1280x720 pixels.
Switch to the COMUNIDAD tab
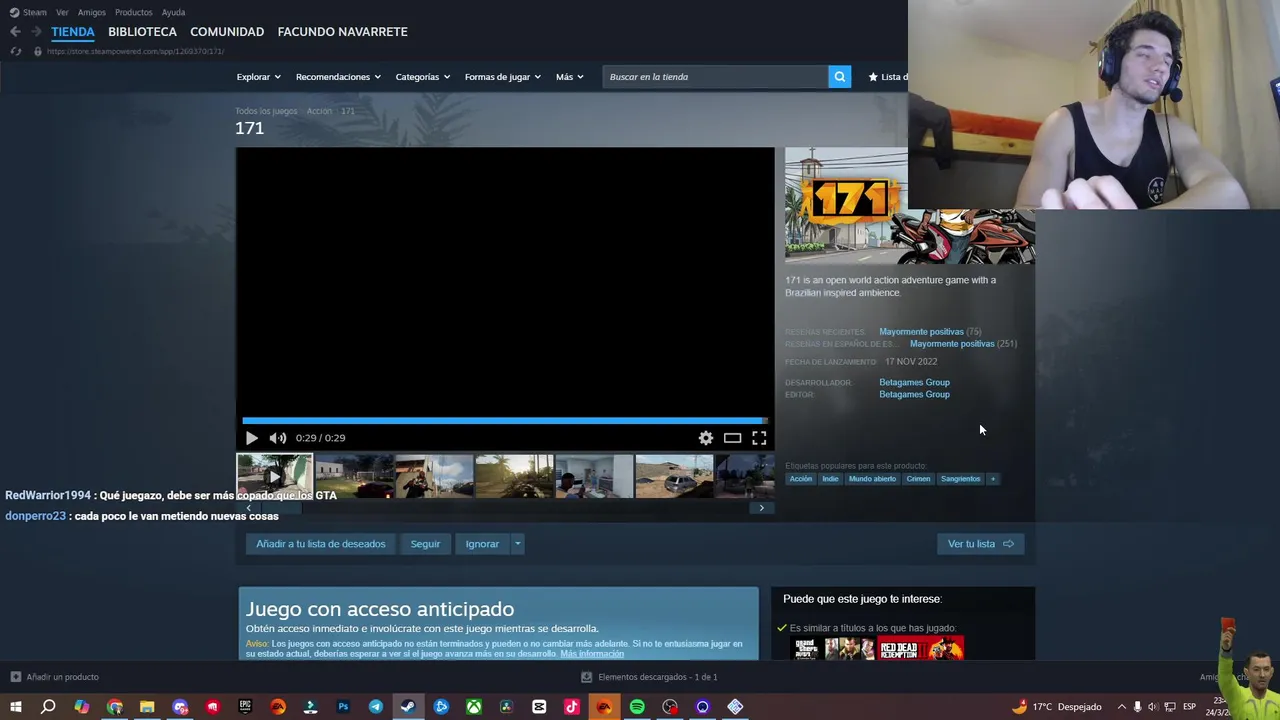pos(227,32)
